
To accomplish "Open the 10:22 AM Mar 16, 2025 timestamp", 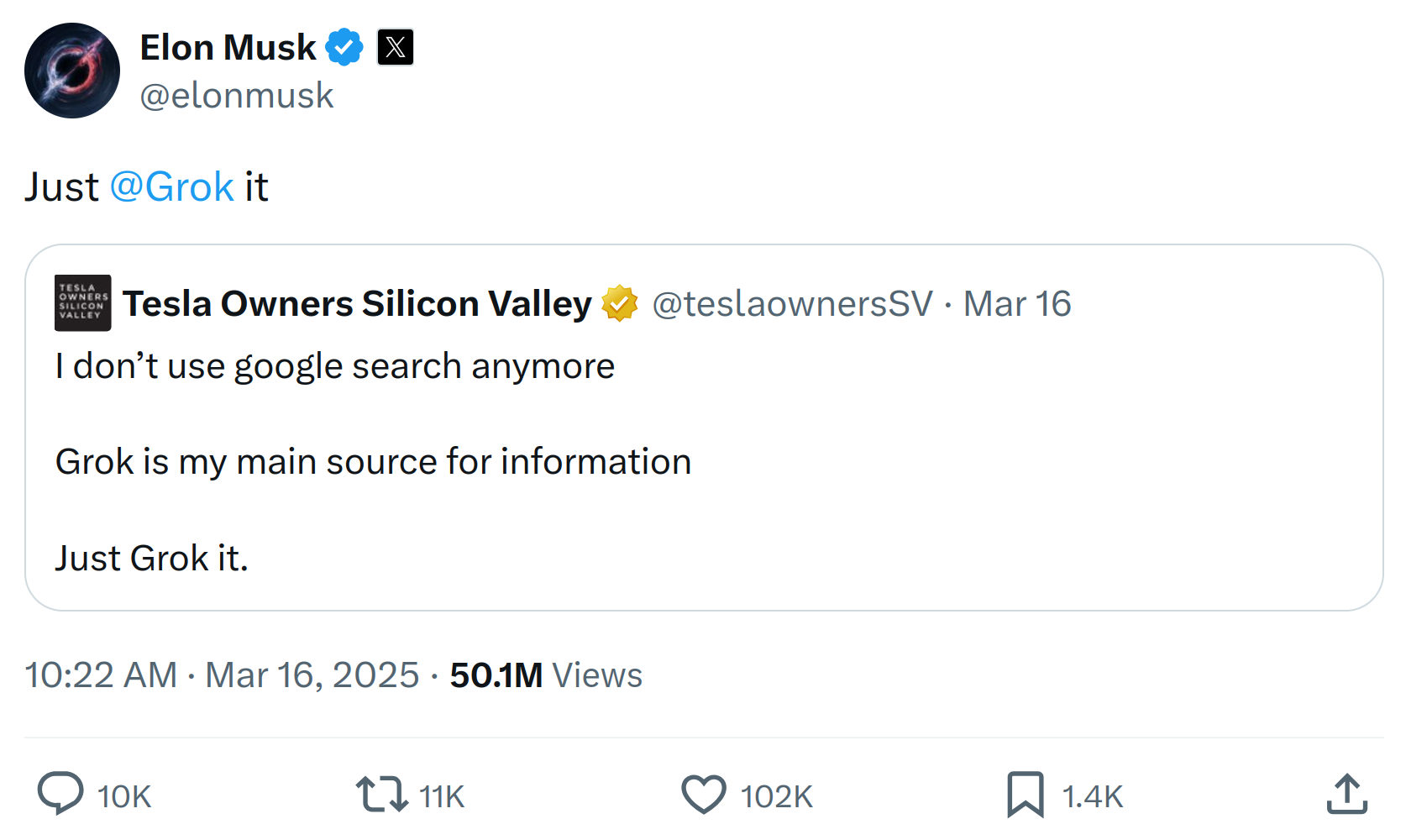I will 222,675.
